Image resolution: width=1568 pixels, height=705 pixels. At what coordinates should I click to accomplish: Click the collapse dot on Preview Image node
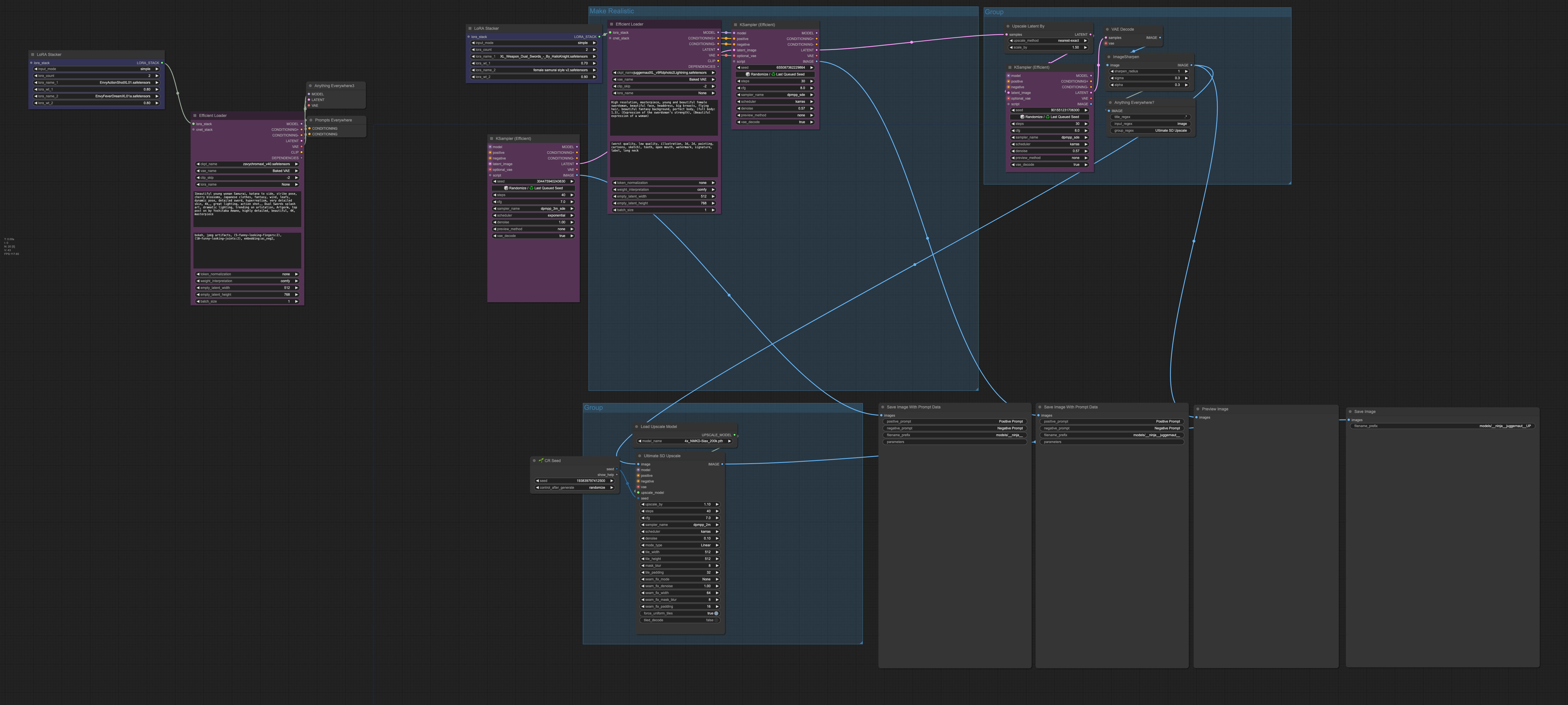tap(1198, 409)
